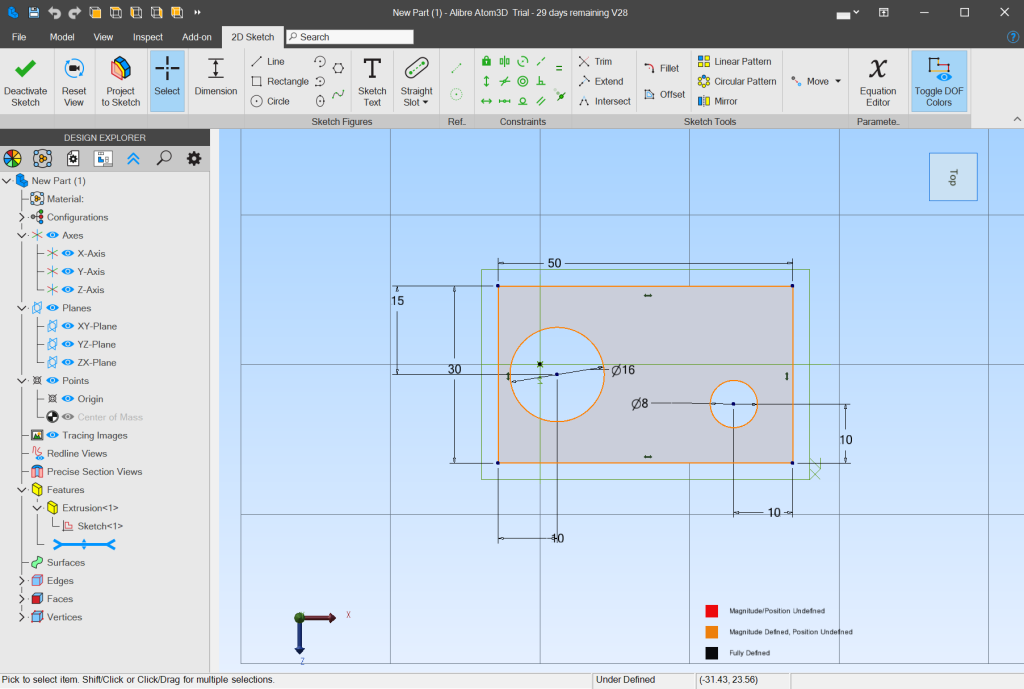
Task: Open the Straight Slot dropdown arrow
Action: [425, 103]
